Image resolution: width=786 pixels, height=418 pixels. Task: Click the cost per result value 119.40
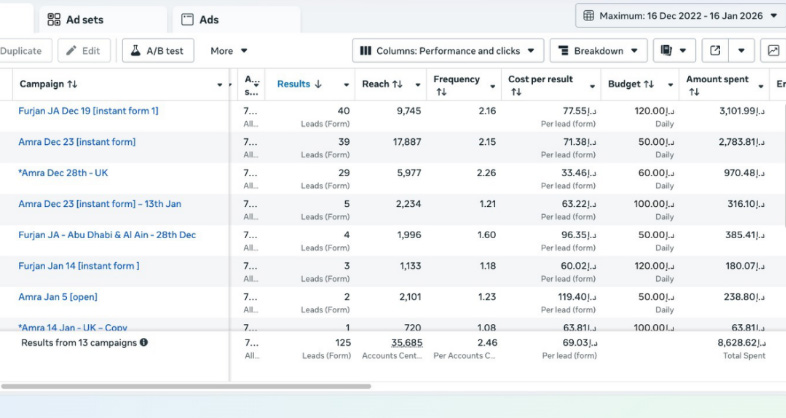577,297
